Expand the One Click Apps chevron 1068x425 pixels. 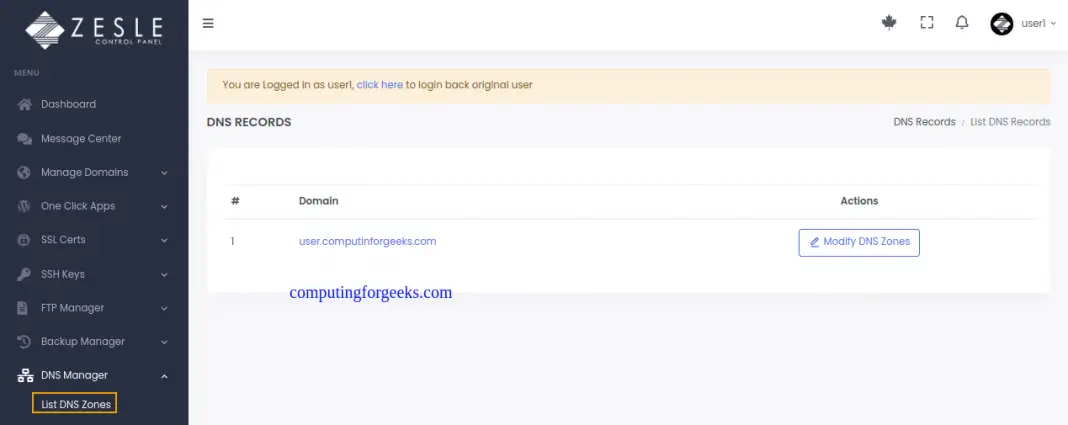(164, 207)
